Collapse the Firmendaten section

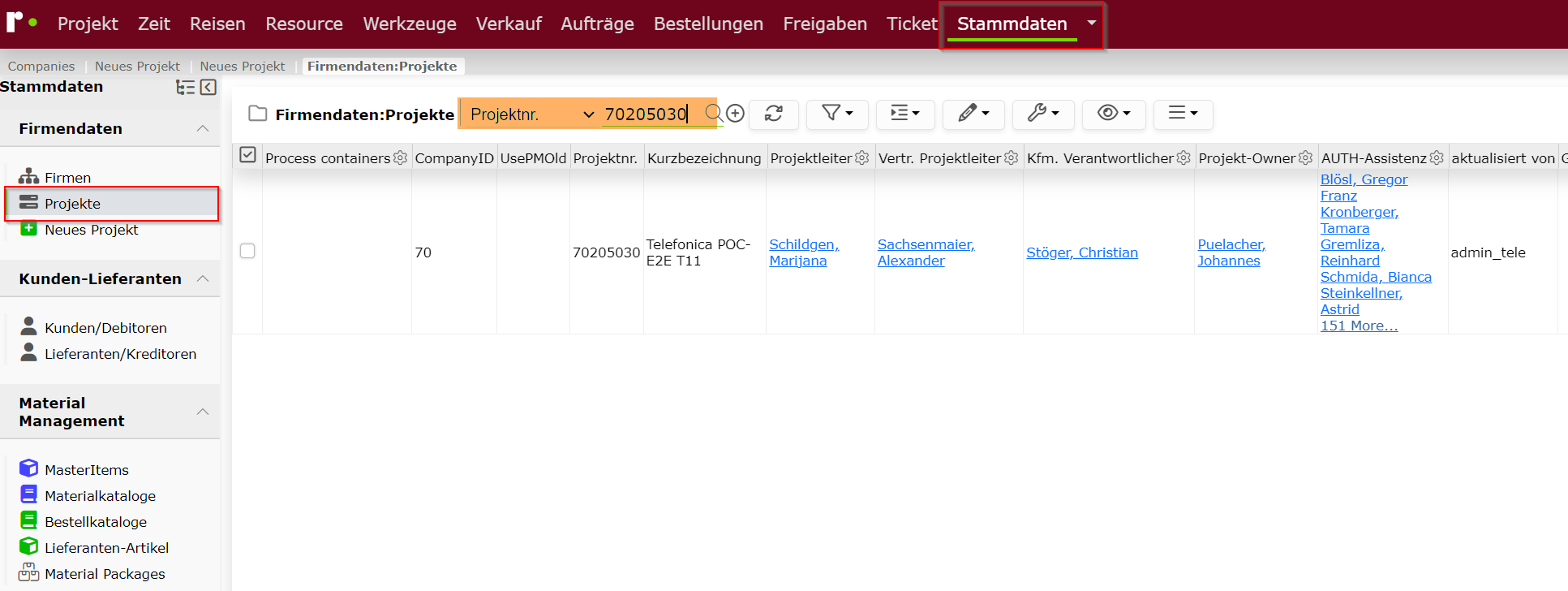(x=203, y=128)
